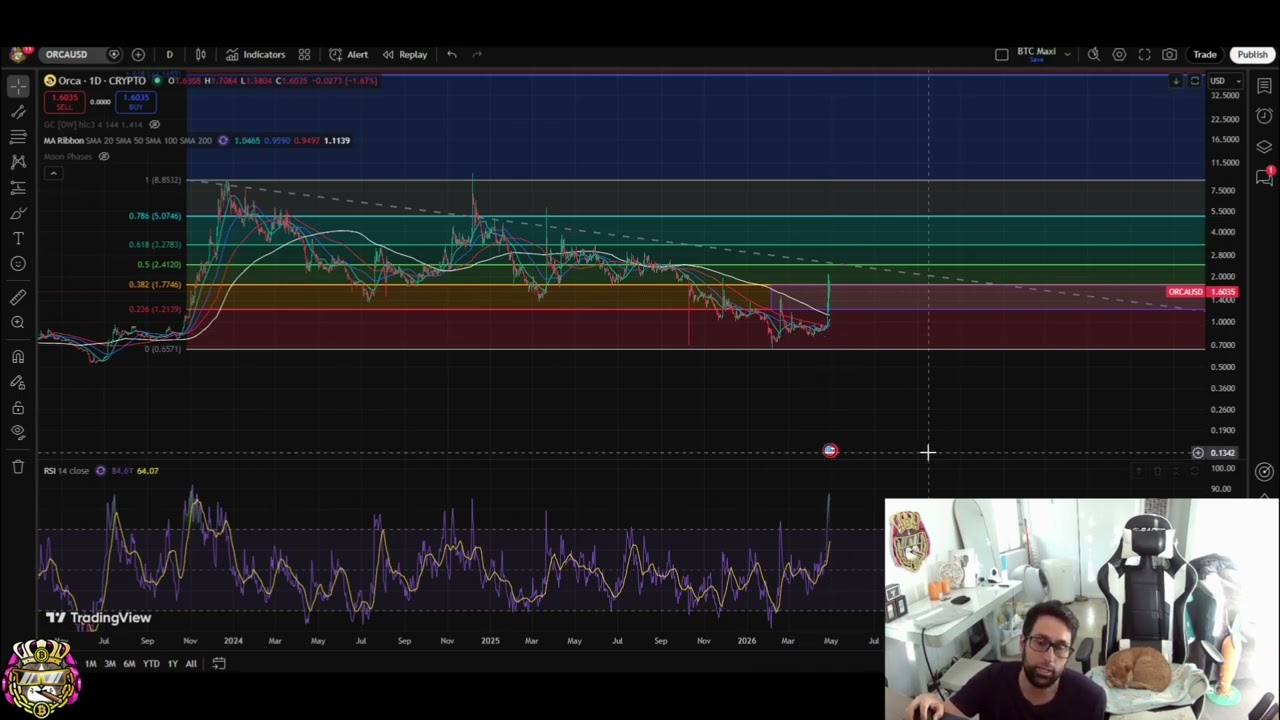1280x720 pixels.
Task: Collapse the indicator legend chevron
Action: [53, 173]
